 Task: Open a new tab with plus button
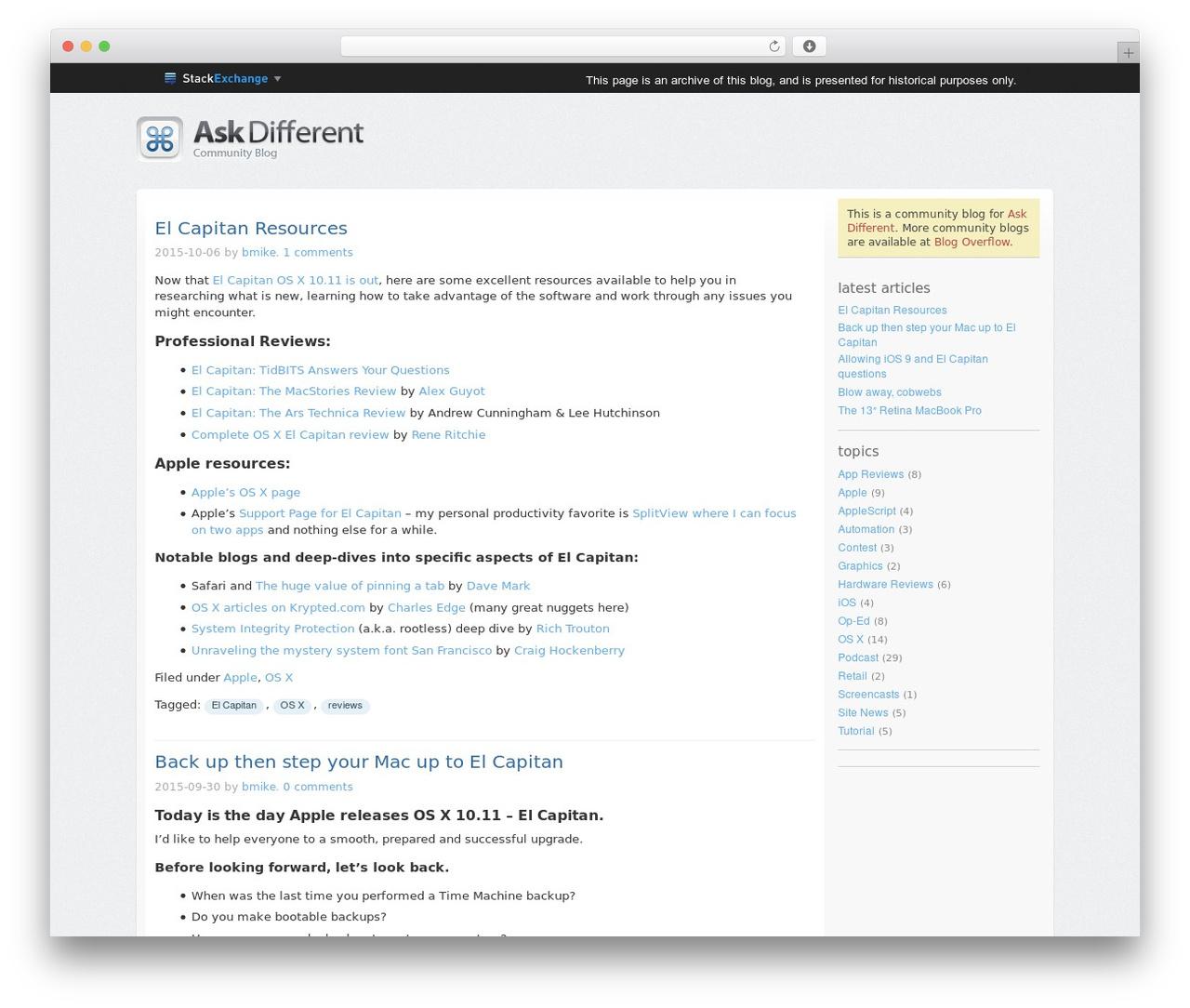1128,53
